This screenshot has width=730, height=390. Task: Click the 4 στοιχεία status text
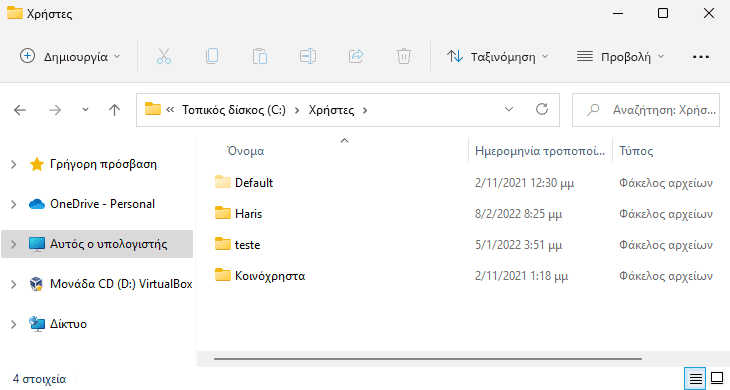pyautogui.click(x=40, y=379)
